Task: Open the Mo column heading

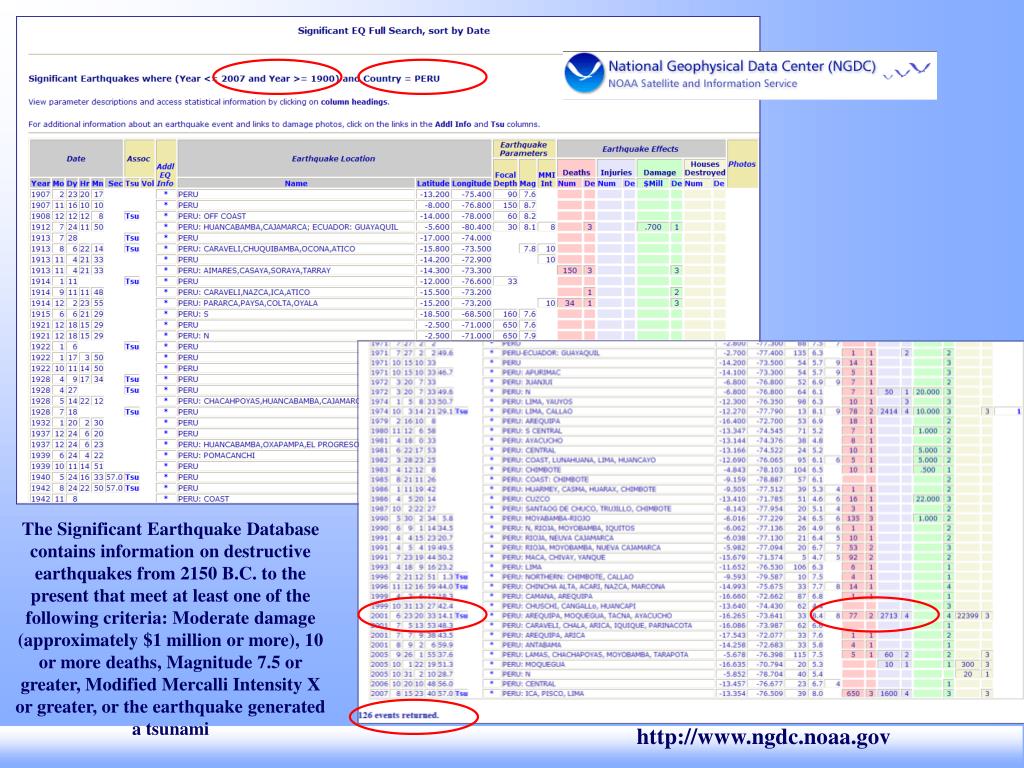Action: point(58,184)
